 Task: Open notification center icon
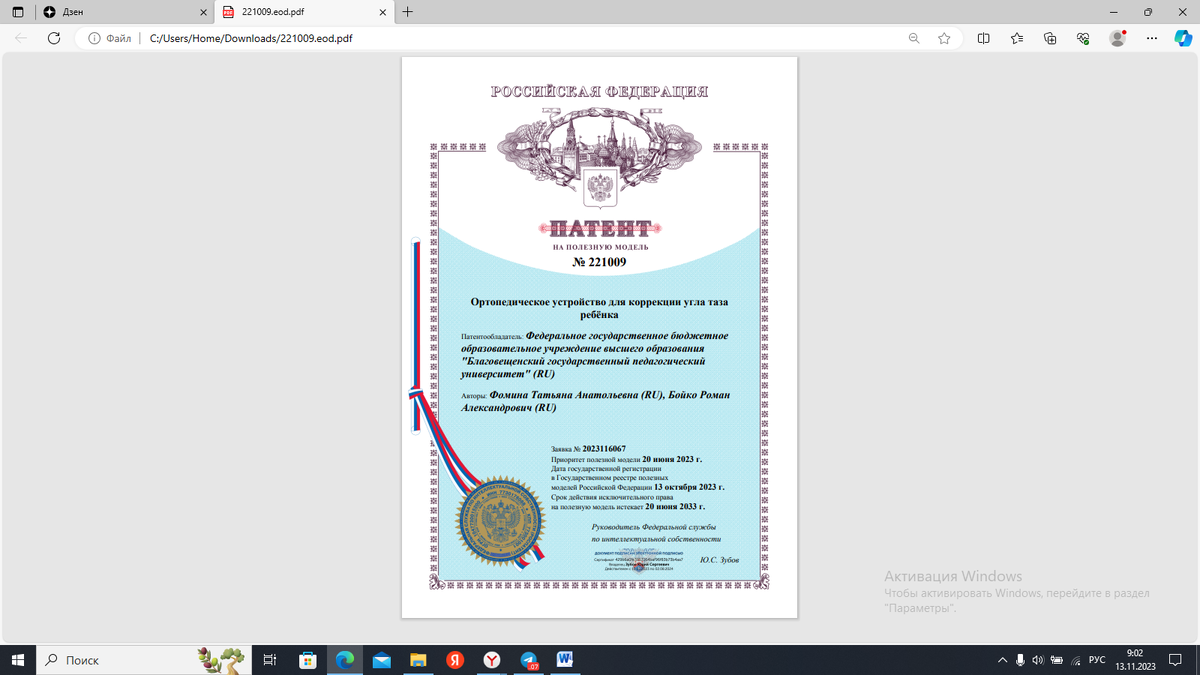coord(1177,660)
